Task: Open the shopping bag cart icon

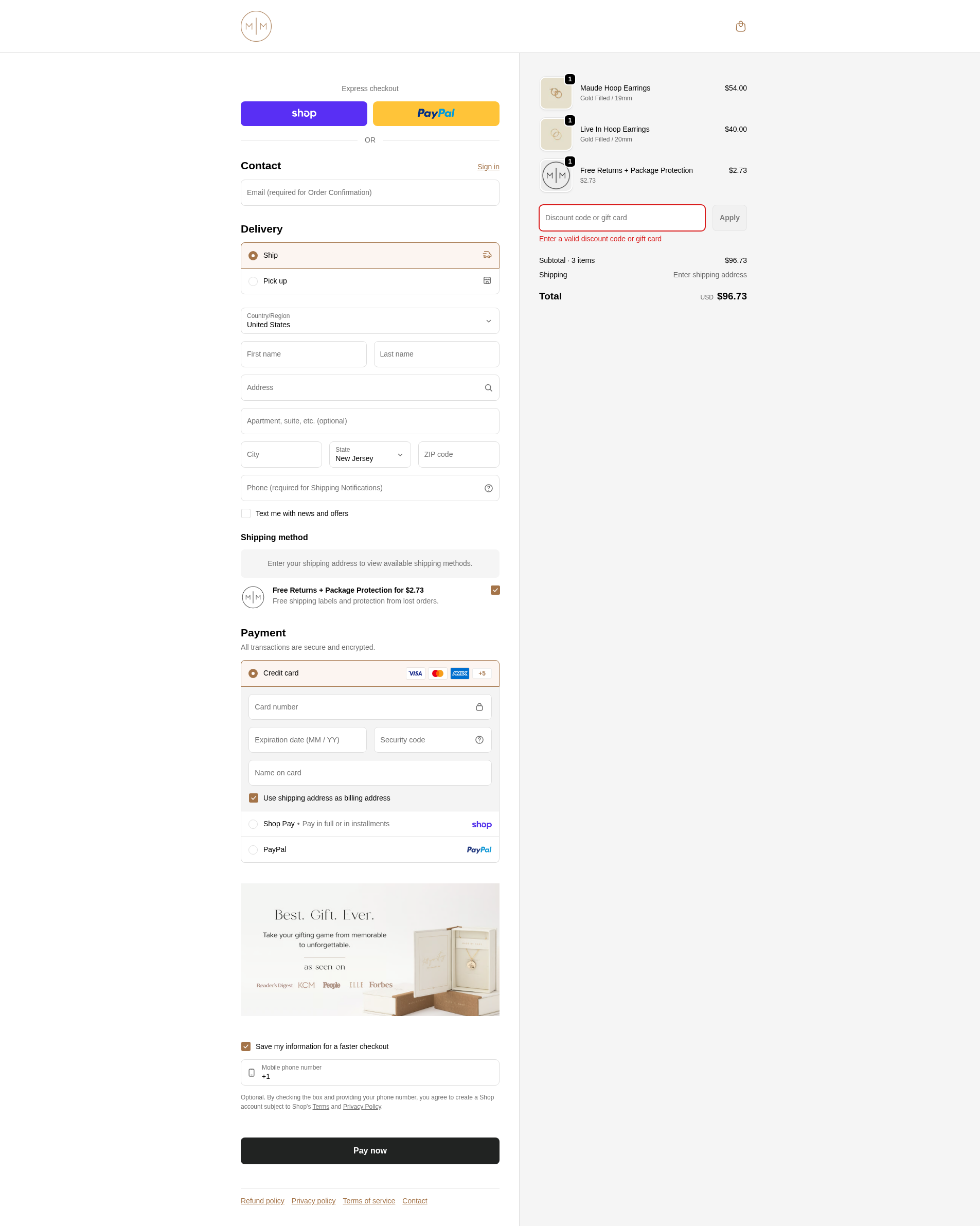Action: 740,26
